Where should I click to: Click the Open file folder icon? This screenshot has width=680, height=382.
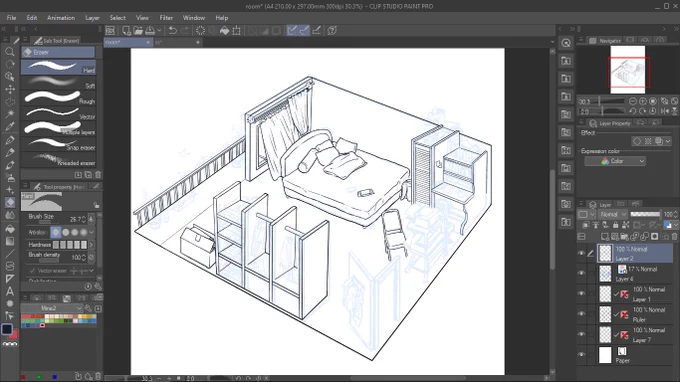138,30
